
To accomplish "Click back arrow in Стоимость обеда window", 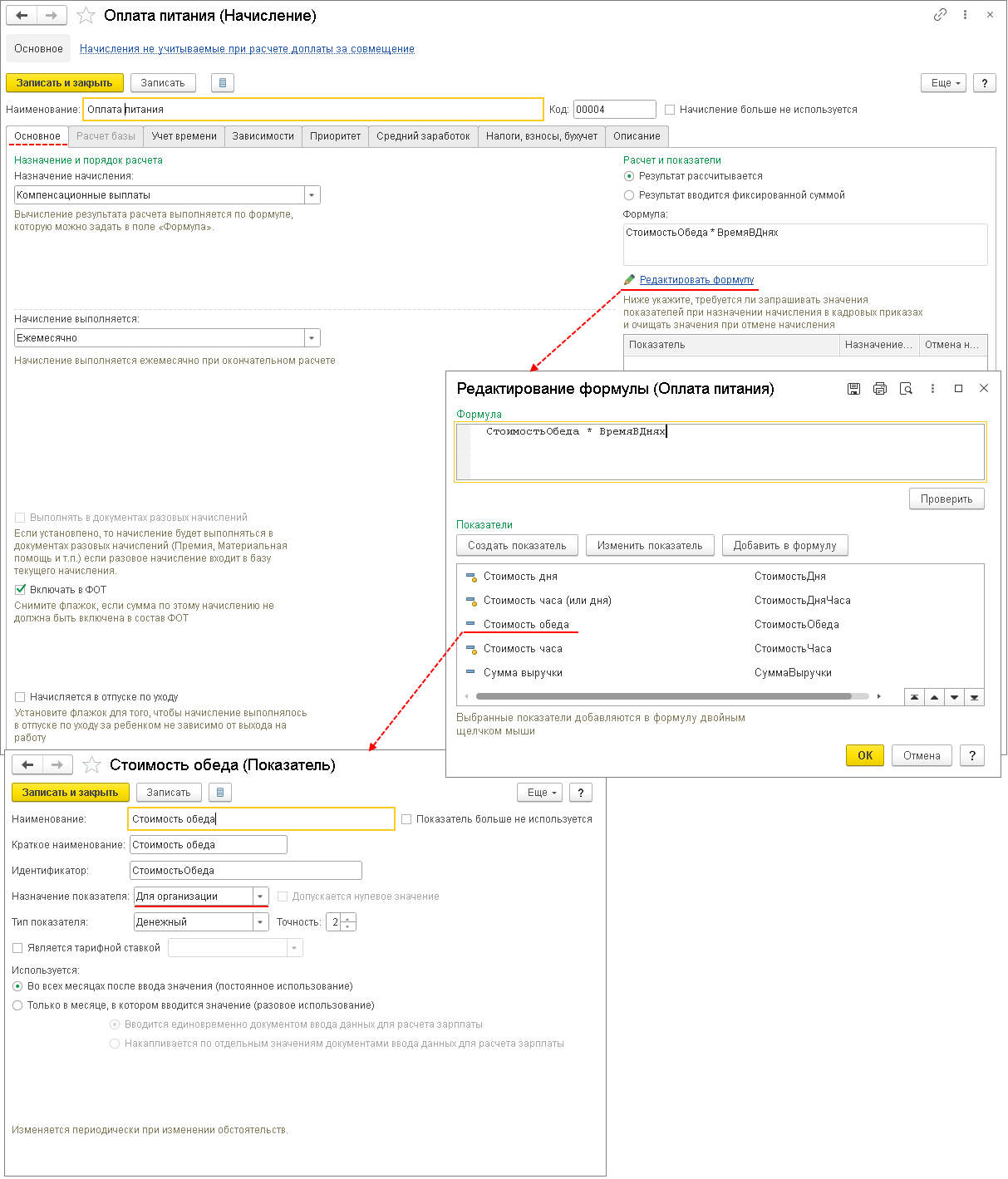I will point(27,764).
